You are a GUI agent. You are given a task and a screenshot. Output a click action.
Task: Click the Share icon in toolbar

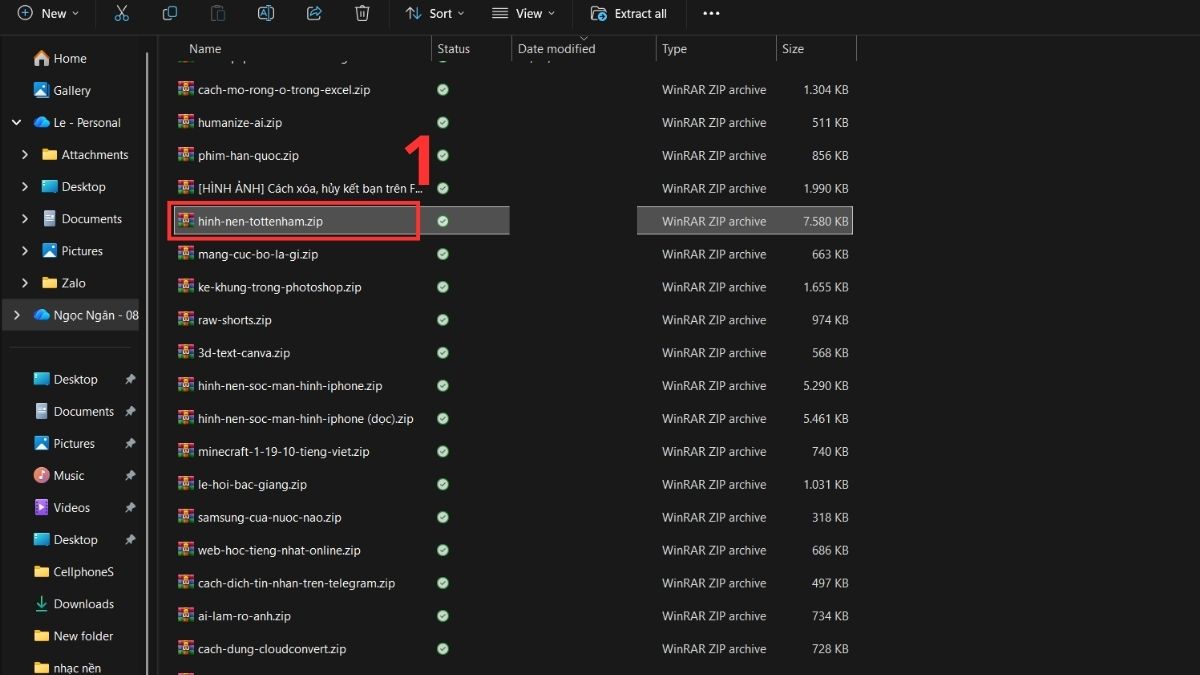pyautogui.click(x=313, y=14)
